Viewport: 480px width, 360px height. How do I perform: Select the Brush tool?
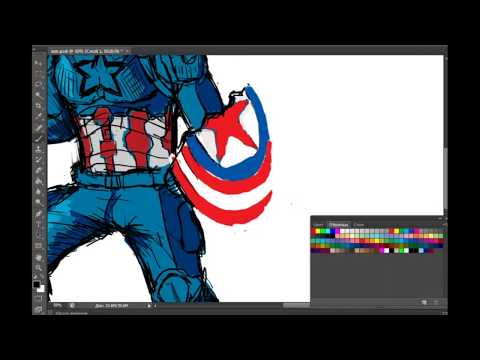(38, 138)
